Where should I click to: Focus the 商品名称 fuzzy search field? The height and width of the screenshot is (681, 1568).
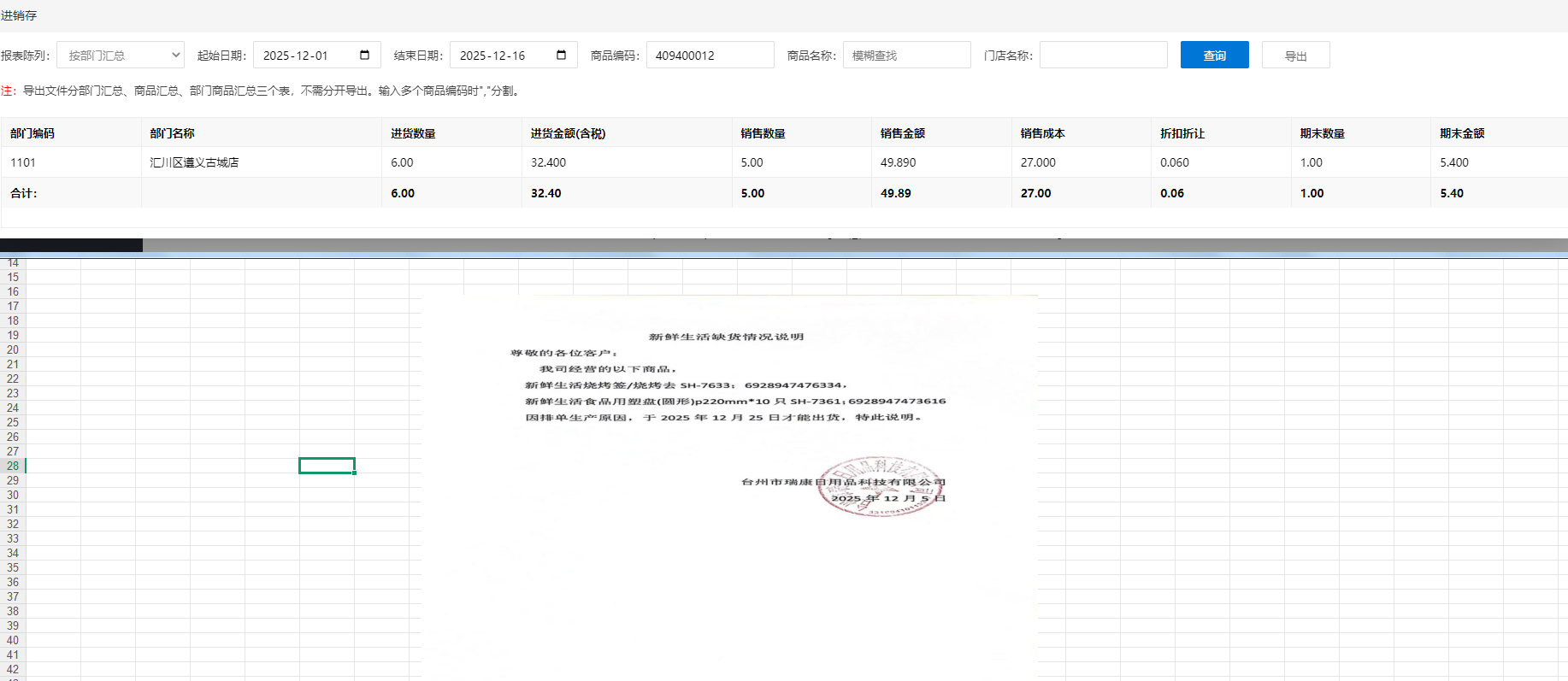click(906, 55)
